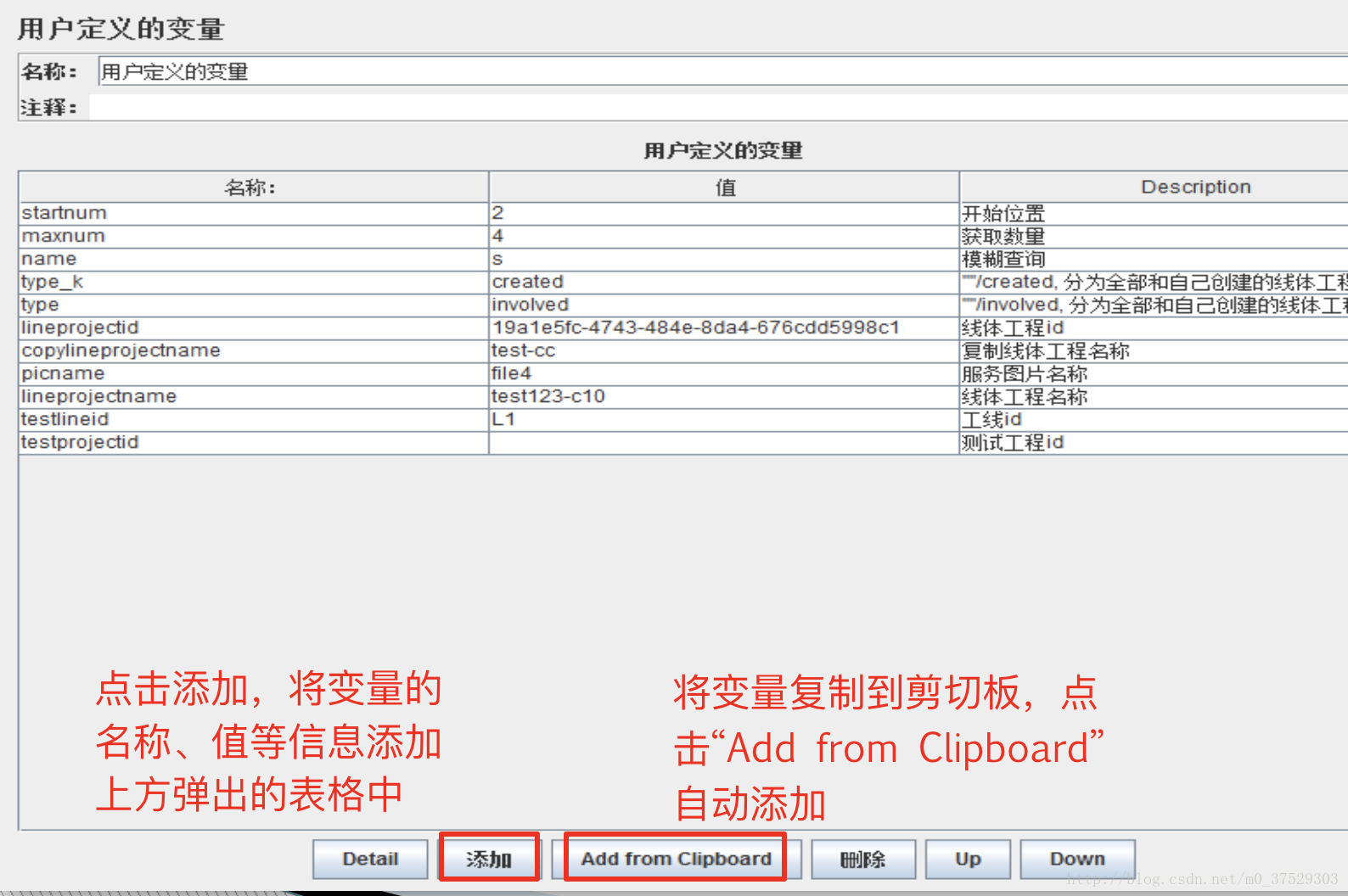
Task: Click Add from Clipboard button
Action: [x=676, y=859]
